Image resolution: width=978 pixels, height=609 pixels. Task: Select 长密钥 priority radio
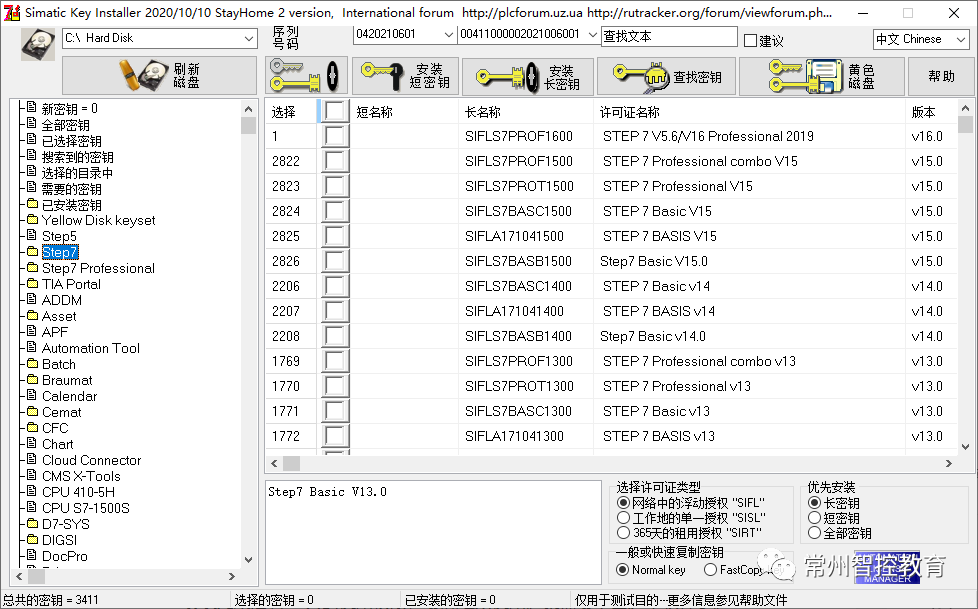point(814,502)
